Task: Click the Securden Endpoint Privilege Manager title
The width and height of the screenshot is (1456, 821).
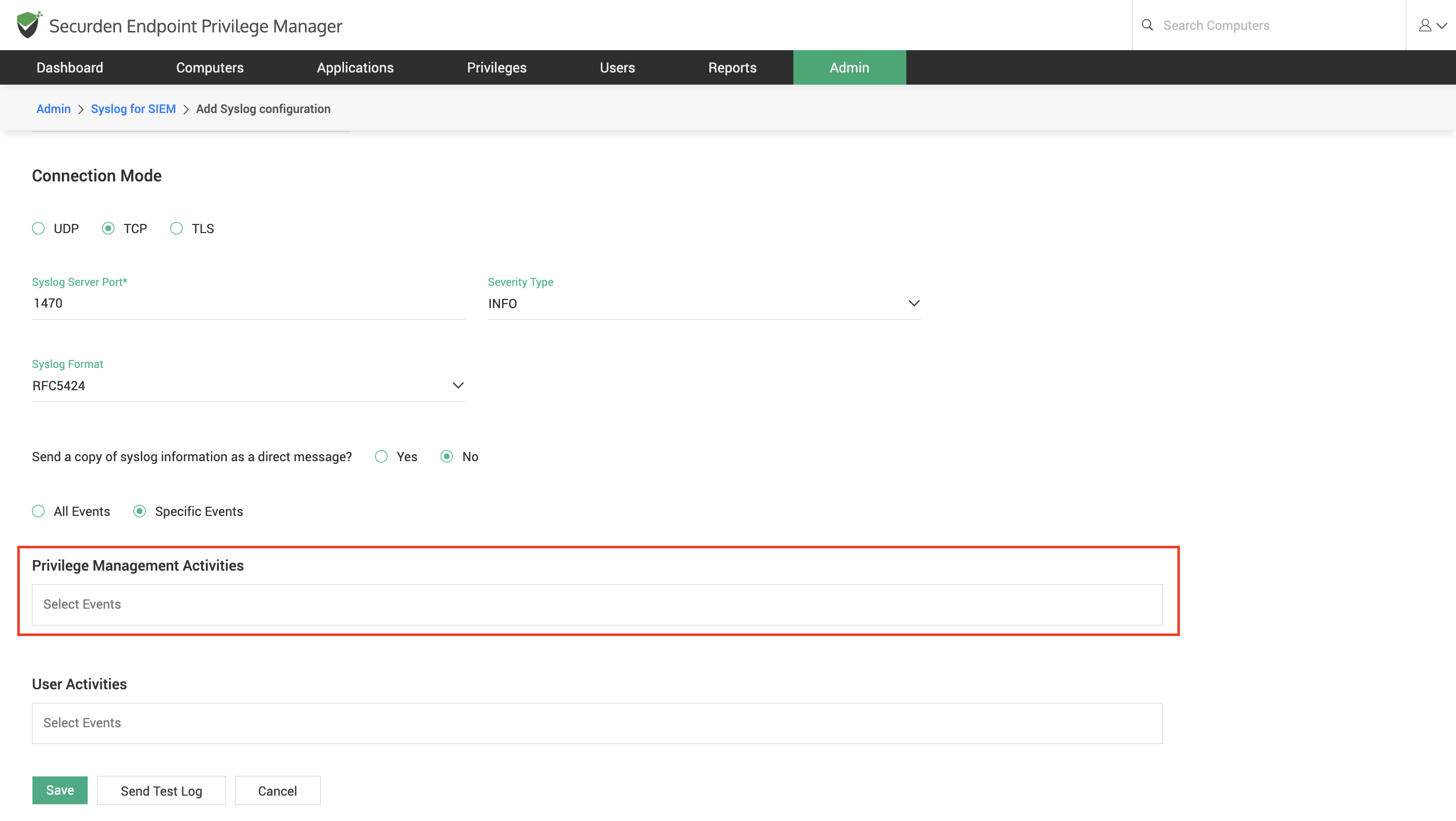Action: (196, 26)
